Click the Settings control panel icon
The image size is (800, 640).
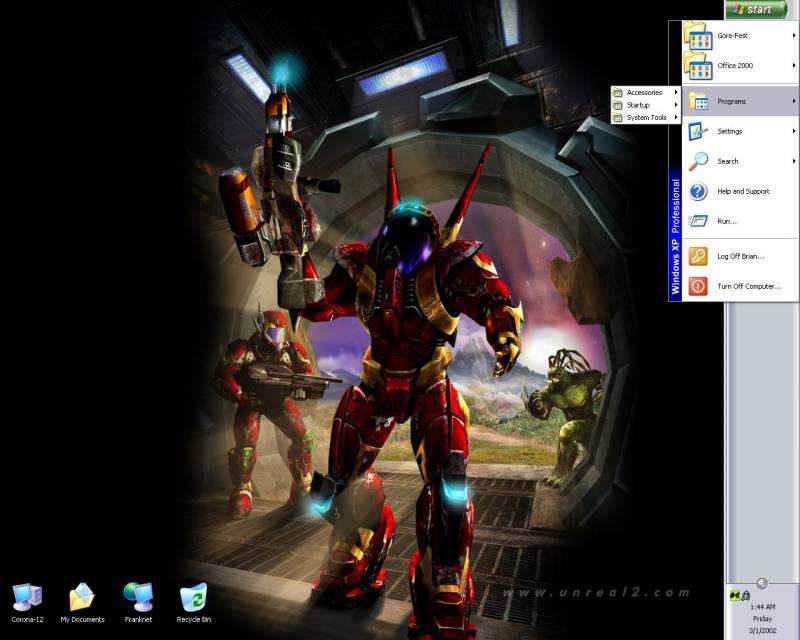[x=697, y=131]
